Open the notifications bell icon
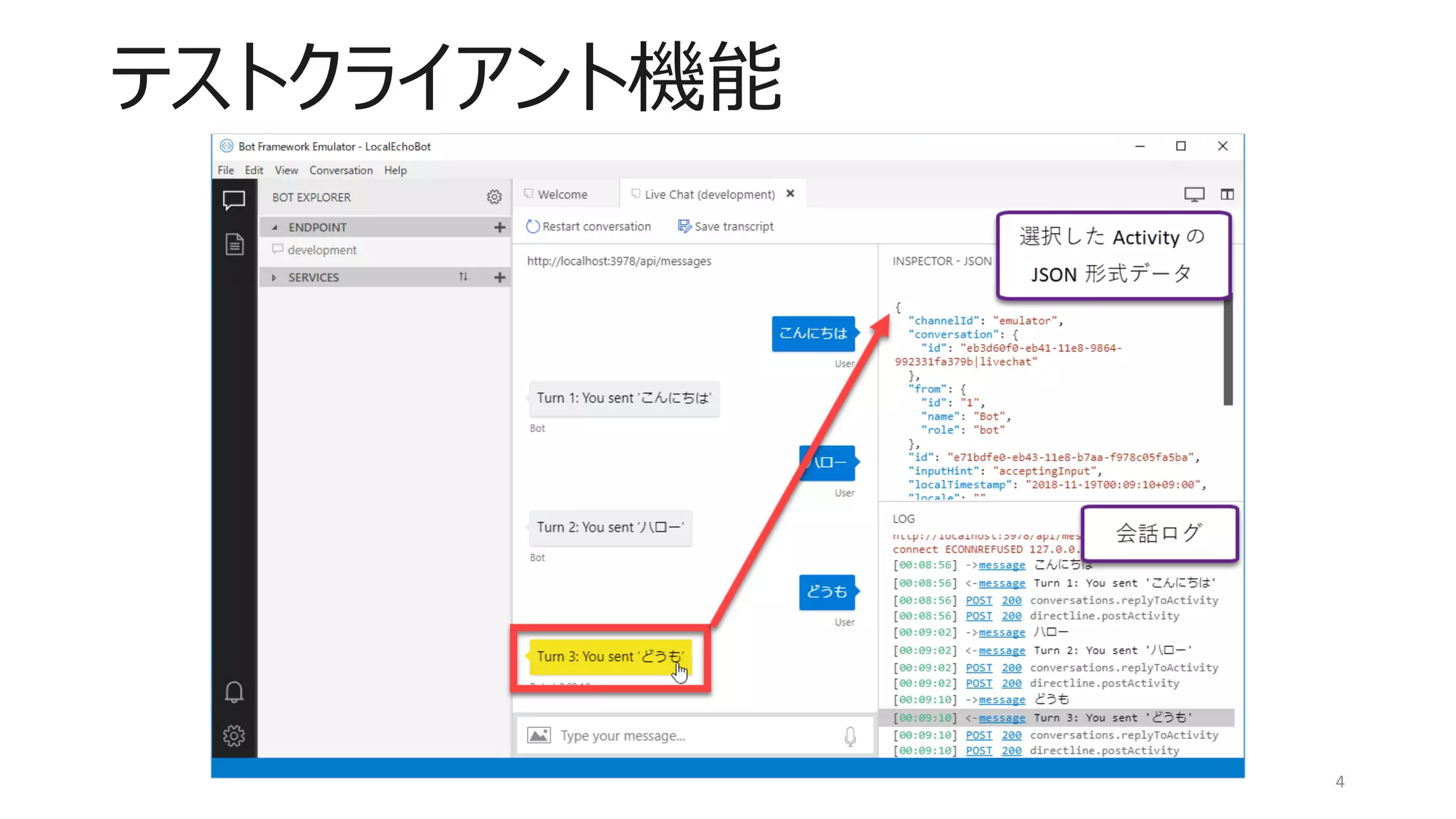Screen dimensions: 1456x819 pos(234,692)
